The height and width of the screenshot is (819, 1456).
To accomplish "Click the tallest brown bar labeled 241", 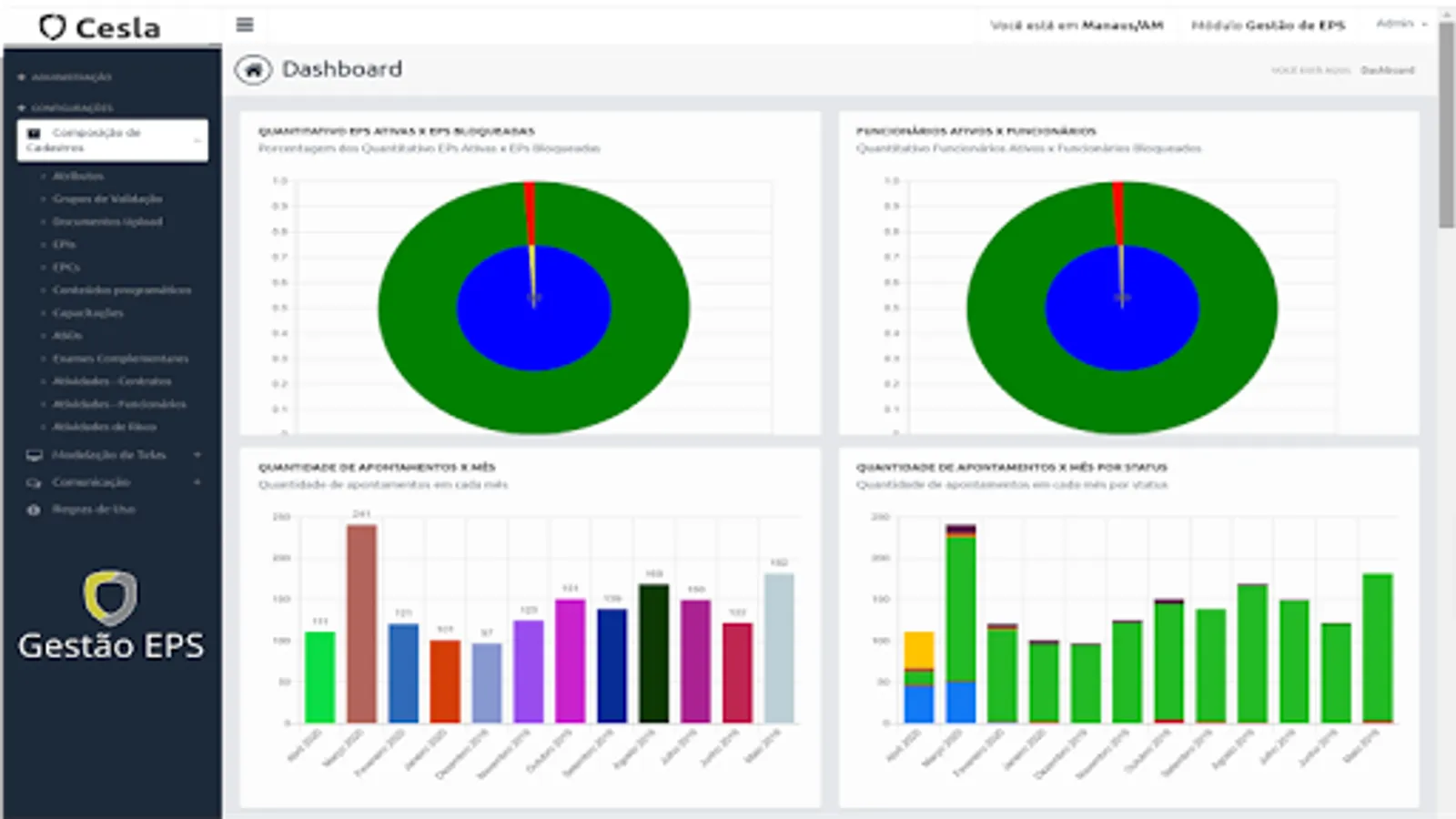I will pos(361,623).
